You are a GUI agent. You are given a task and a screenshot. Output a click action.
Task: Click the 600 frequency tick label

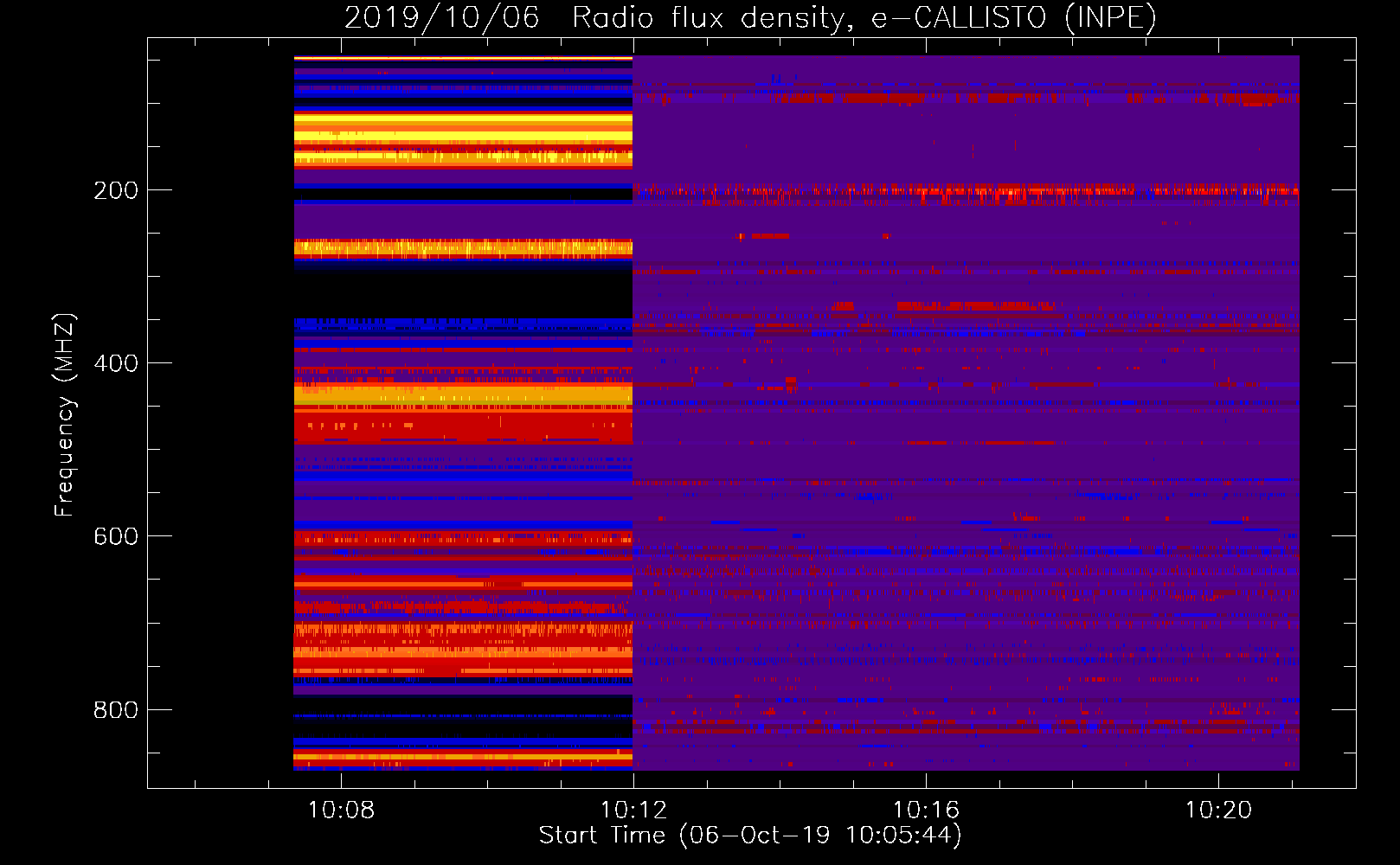pyautogui.click(x=116, y=536)
